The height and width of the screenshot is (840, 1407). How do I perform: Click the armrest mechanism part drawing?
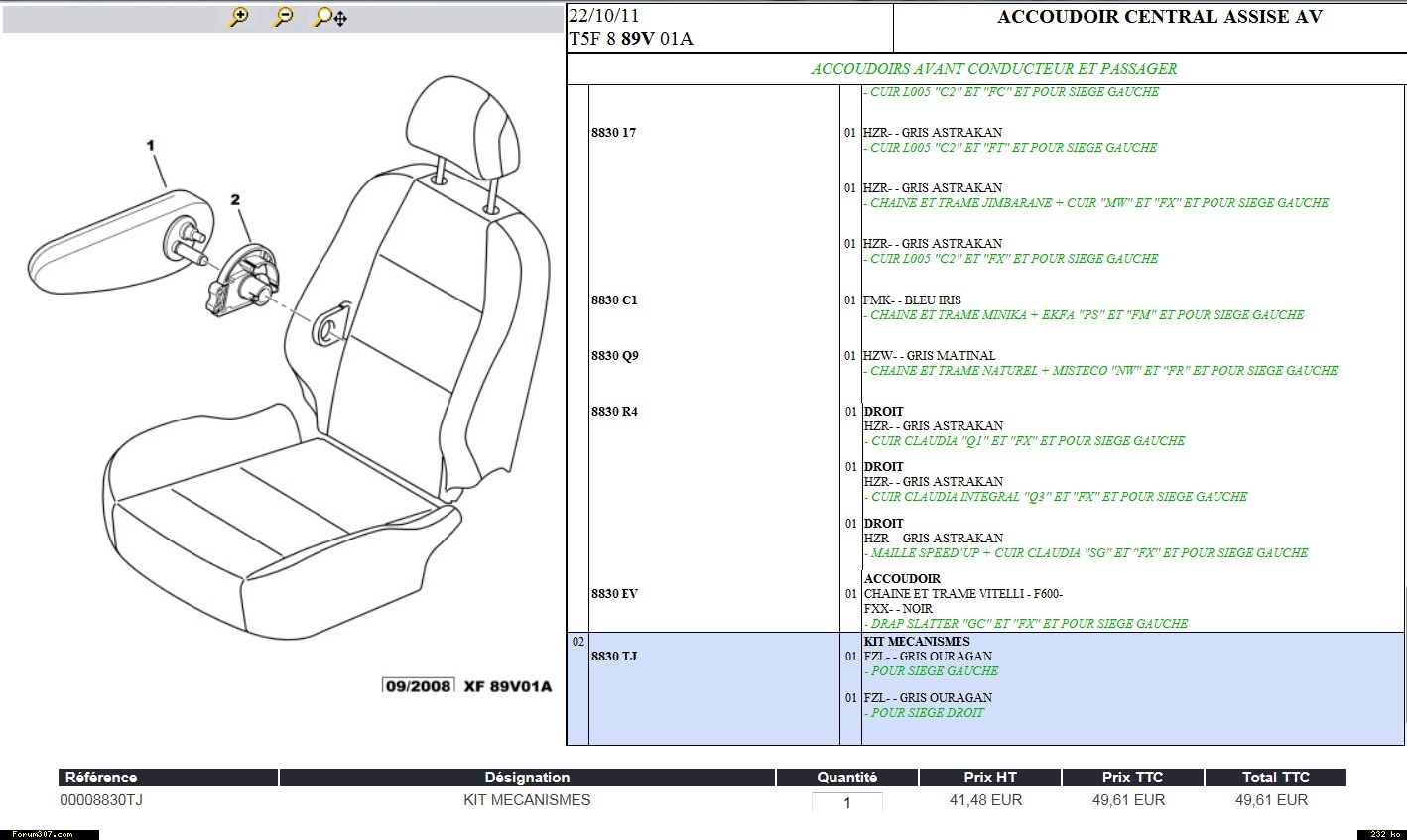[x=245, y=282]
